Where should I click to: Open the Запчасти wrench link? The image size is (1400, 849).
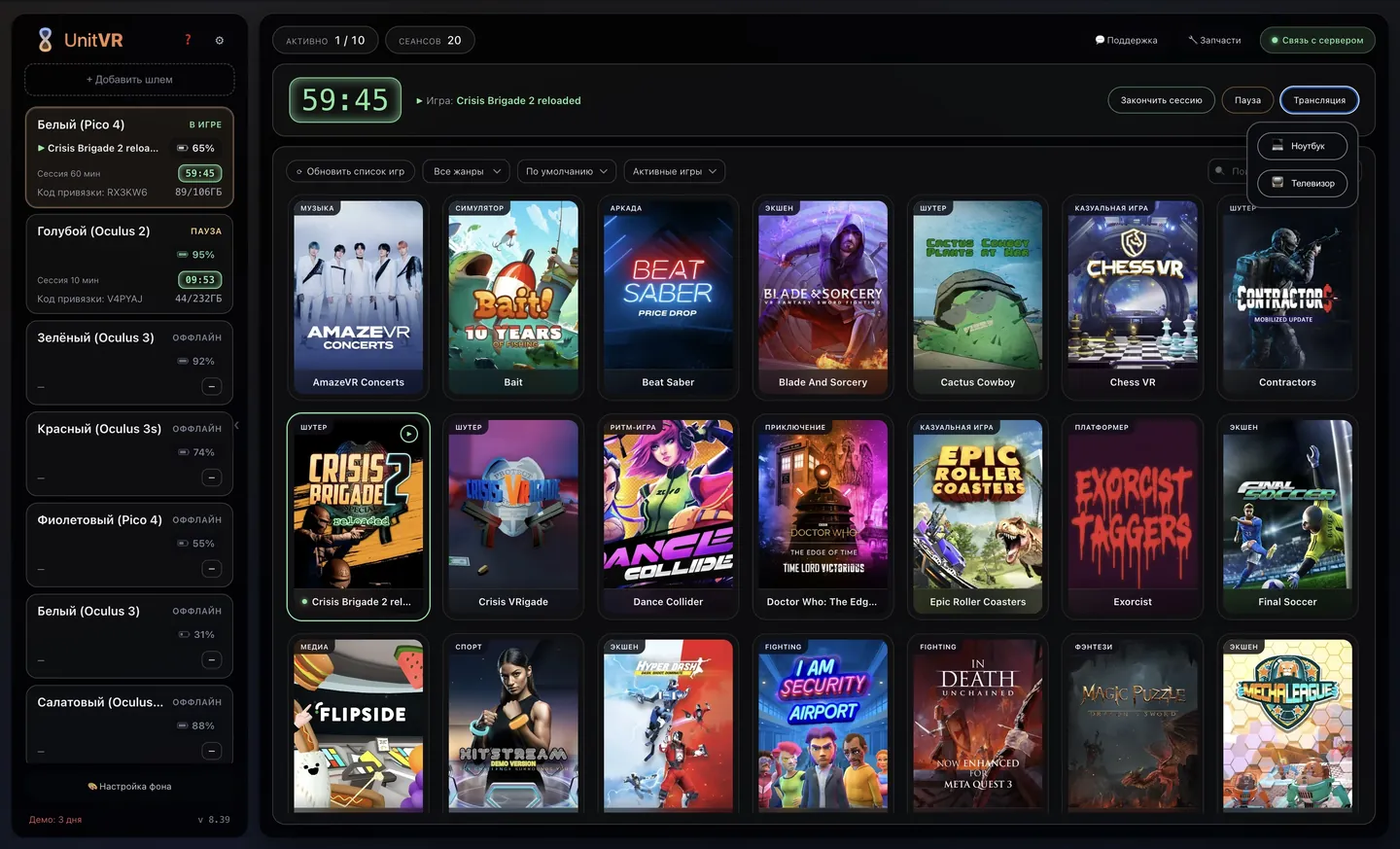point(1214,40)
